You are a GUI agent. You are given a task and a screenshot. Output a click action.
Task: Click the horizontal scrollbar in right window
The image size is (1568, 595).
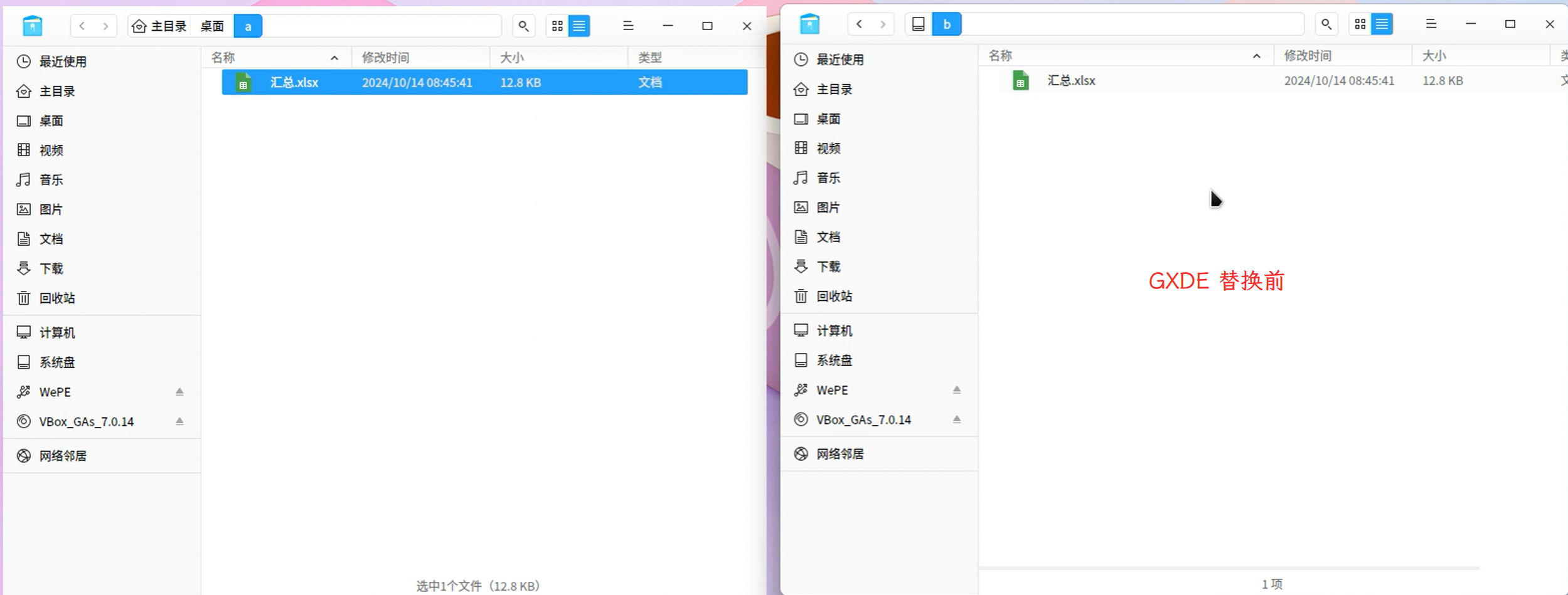point(1230,568)
